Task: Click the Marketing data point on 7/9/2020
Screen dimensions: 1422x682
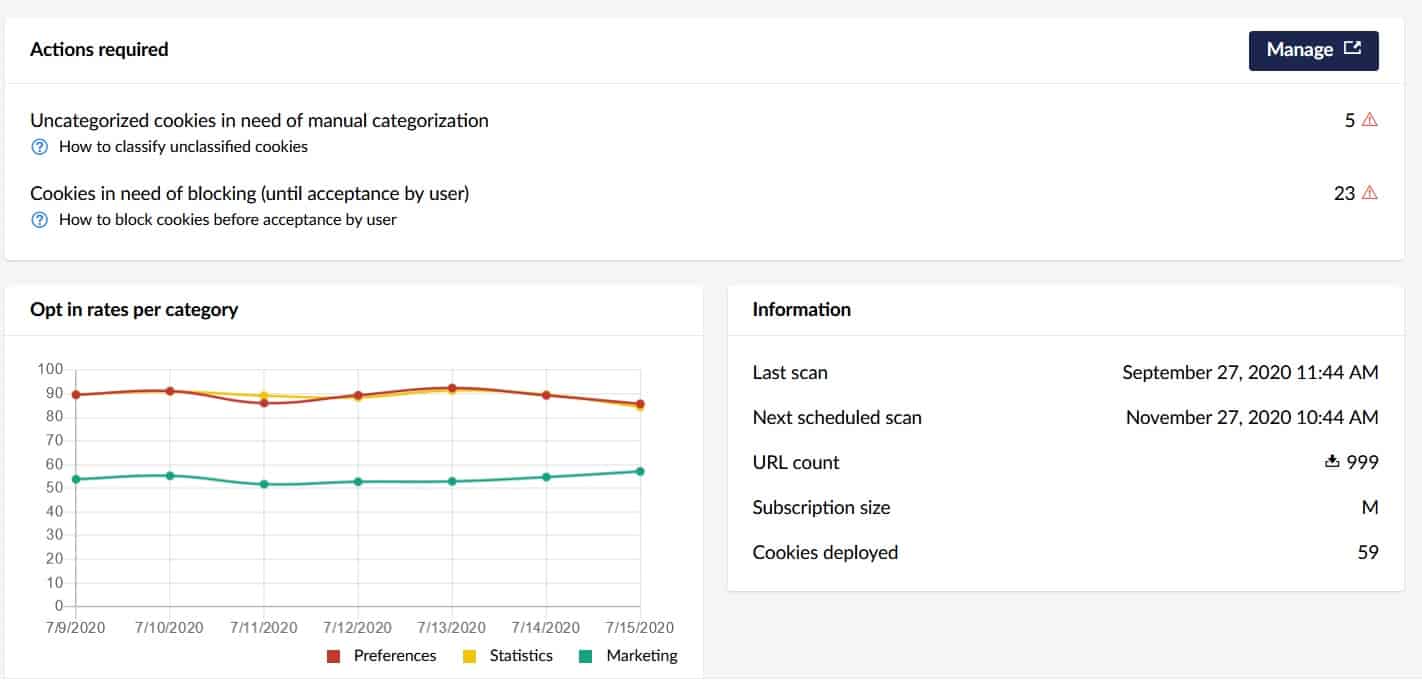Action: (76, 479)
